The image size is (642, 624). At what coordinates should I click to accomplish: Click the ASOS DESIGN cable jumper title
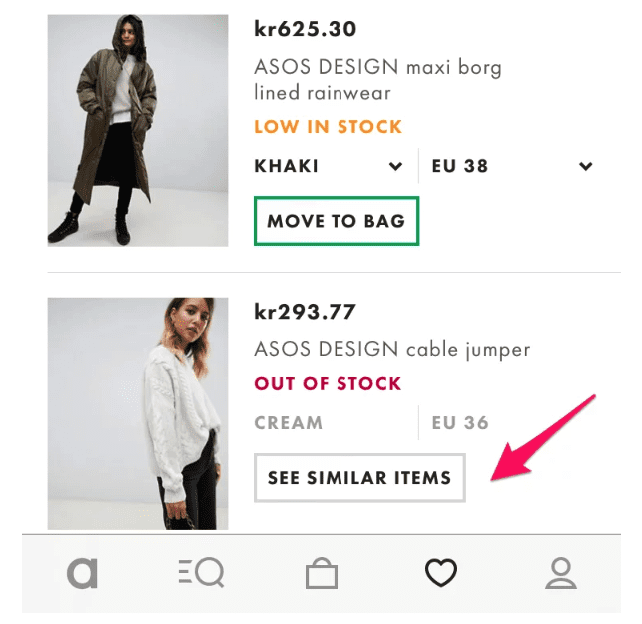point(392,350)
